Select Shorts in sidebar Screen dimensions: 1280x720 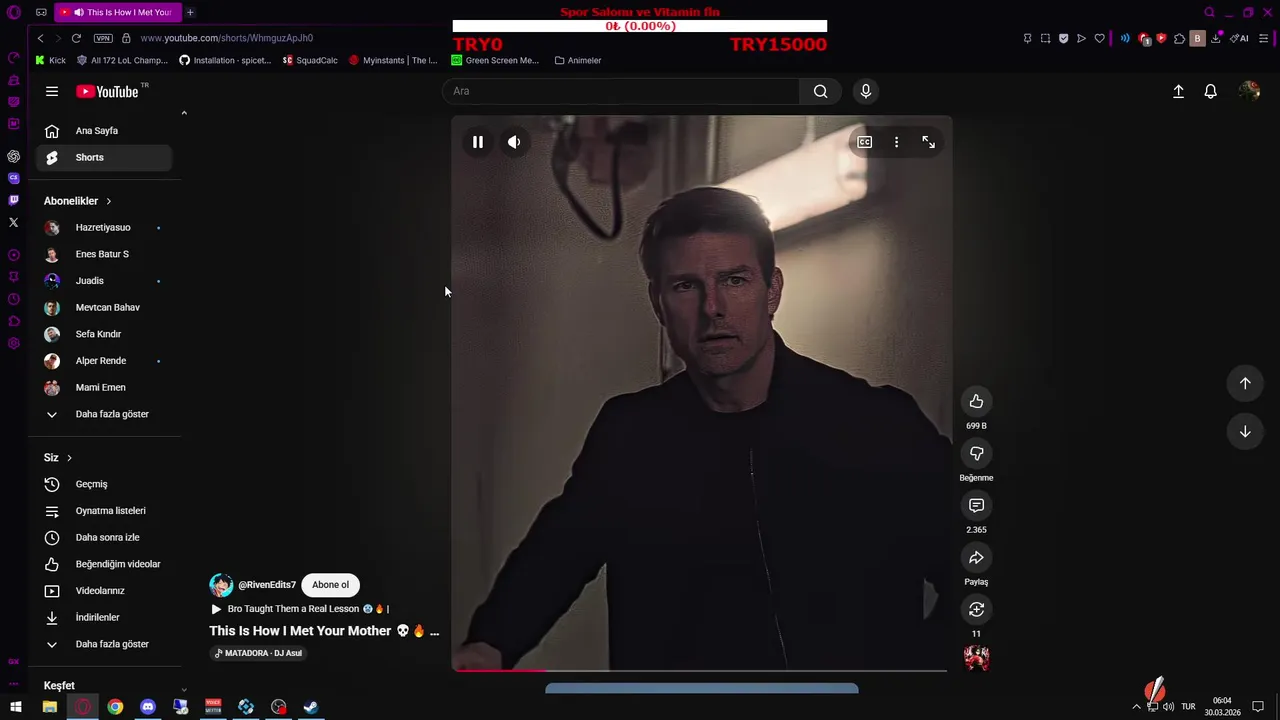[104, 158]
